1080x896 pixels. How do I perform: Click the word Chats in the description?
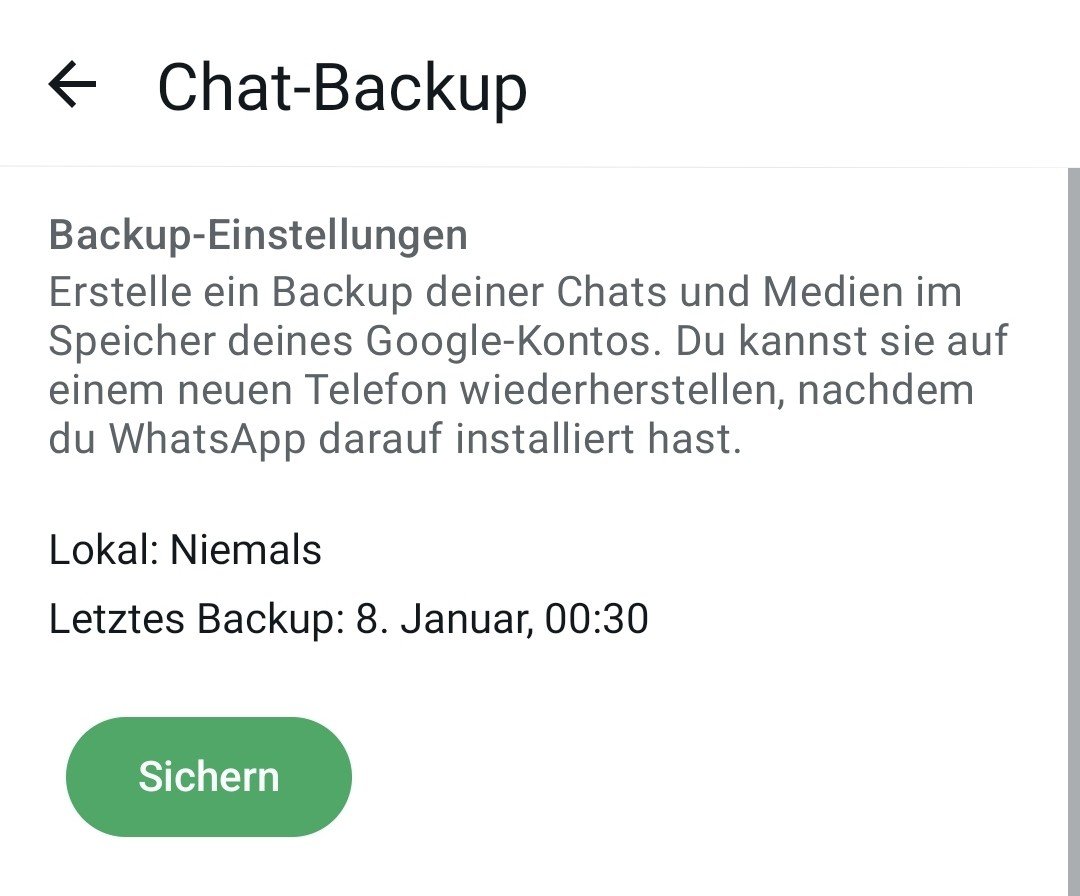(612, 291)
